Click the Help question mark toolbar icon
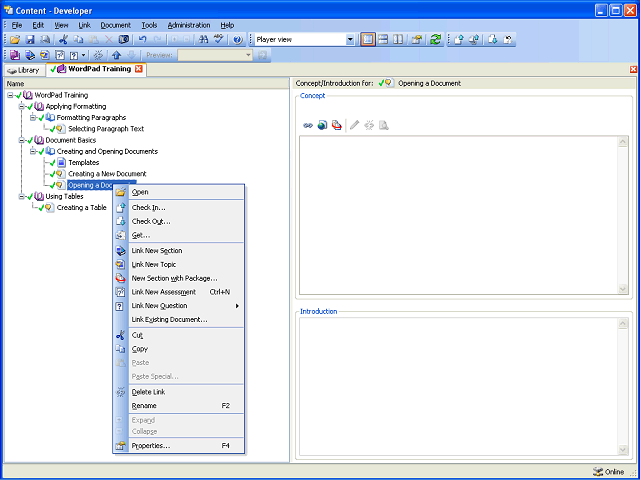The image size is (640, 480). [238, 40]
